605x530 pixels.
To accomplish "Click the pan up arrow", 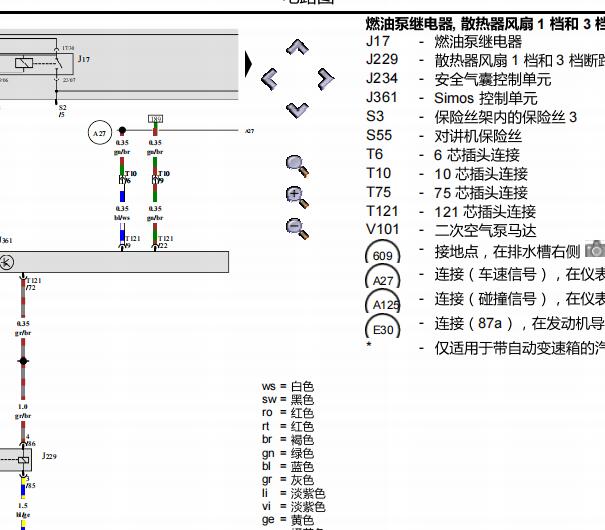I will coord(297,47).
